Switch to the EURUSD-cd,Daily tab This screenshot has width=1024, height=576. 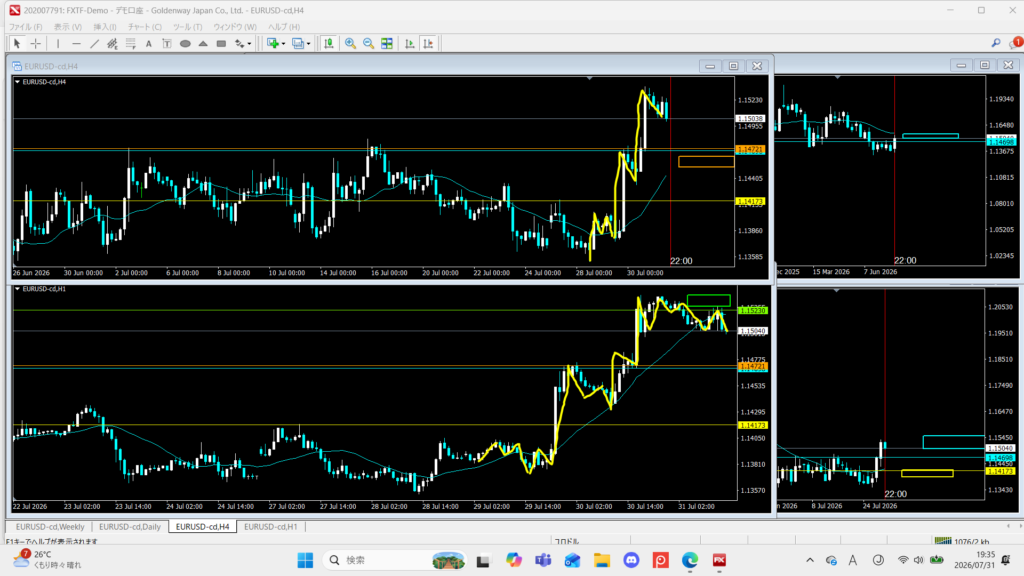(130, 526)
